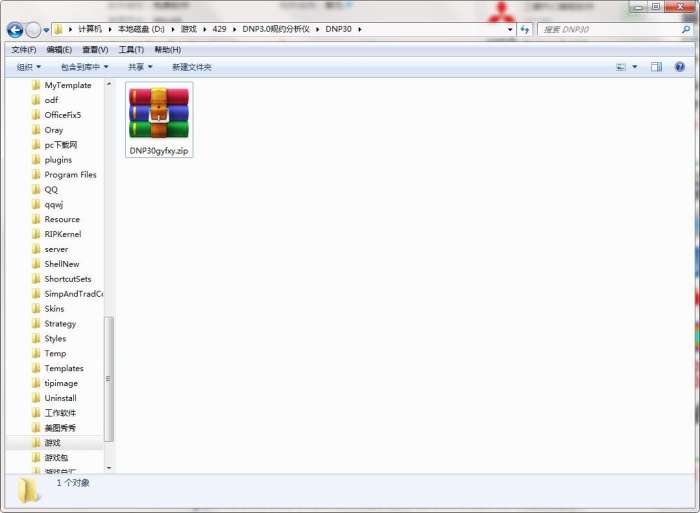Select the qqwj folder in the tree
This screenshot has height=513, width=700.
pyautogui.click(x=48, y=204)
